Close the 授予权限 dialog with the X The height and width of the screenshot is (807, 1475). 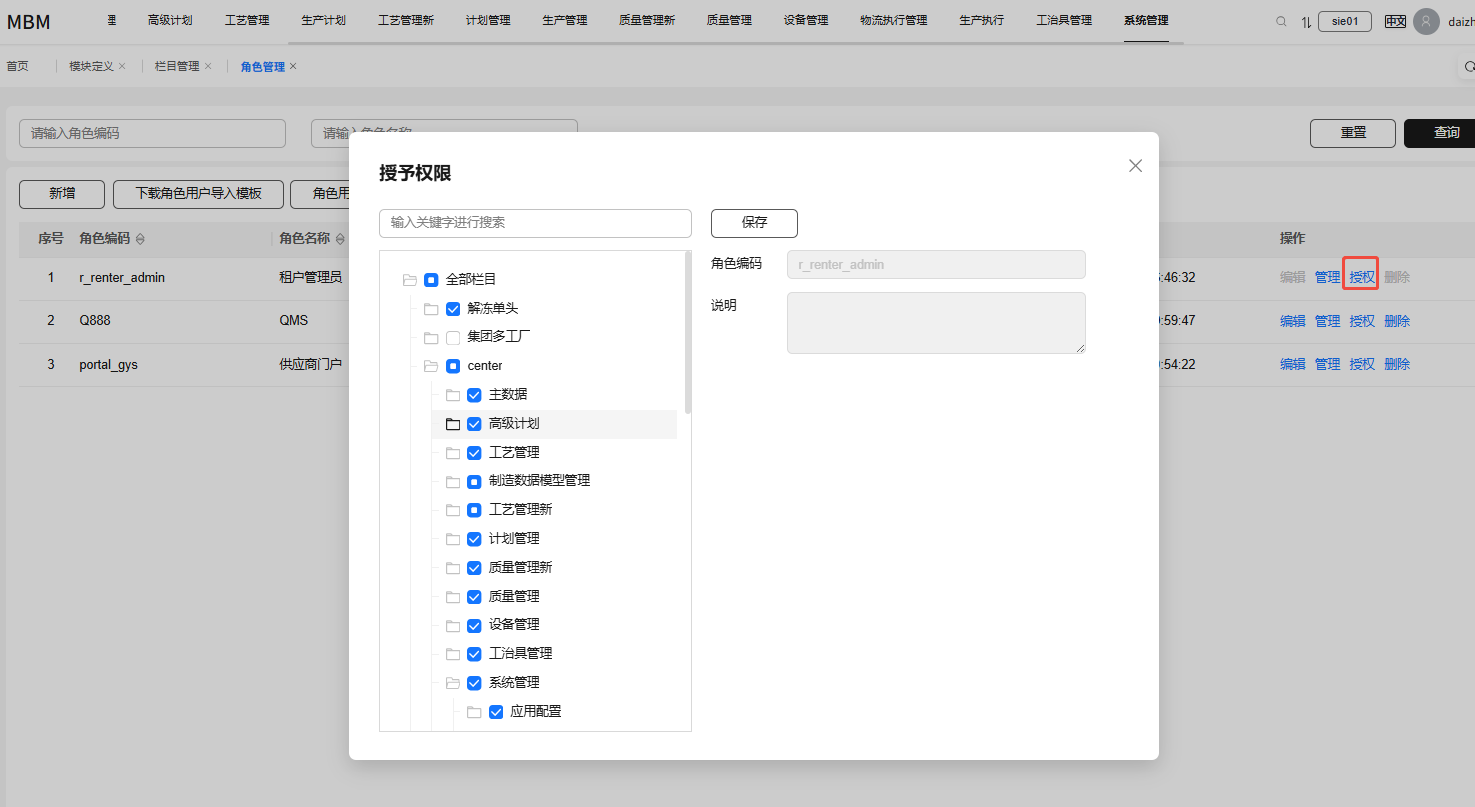click(x=1135, y=166)
